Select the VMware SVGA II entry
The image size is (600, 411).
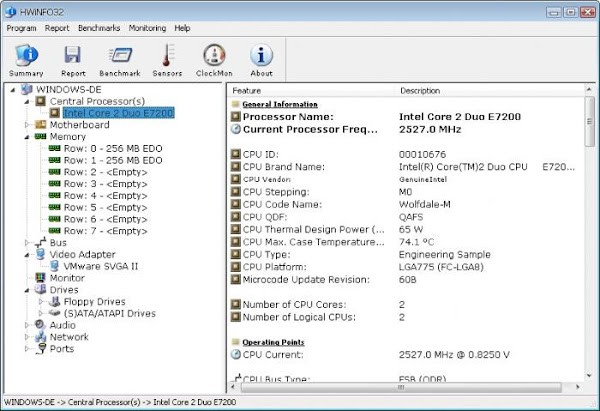(x=101, y=266)
